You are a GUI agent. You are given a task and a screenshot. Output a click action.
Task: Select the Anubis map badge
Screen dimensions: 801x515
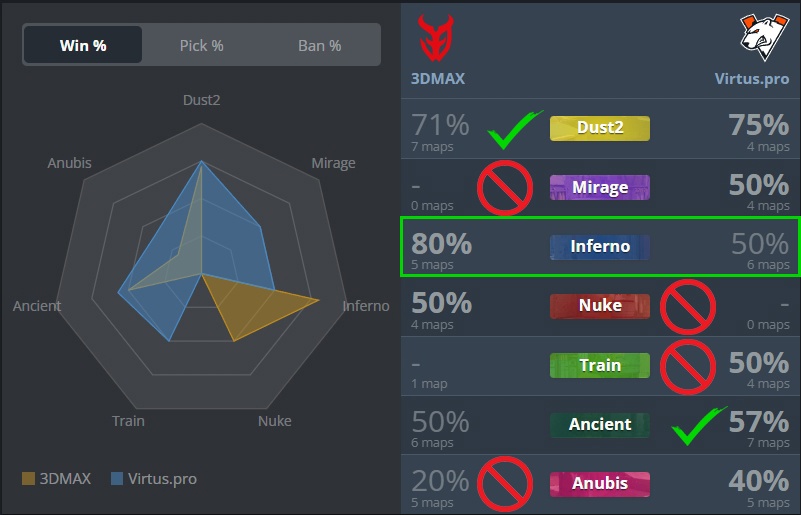(x=600, y=484)
